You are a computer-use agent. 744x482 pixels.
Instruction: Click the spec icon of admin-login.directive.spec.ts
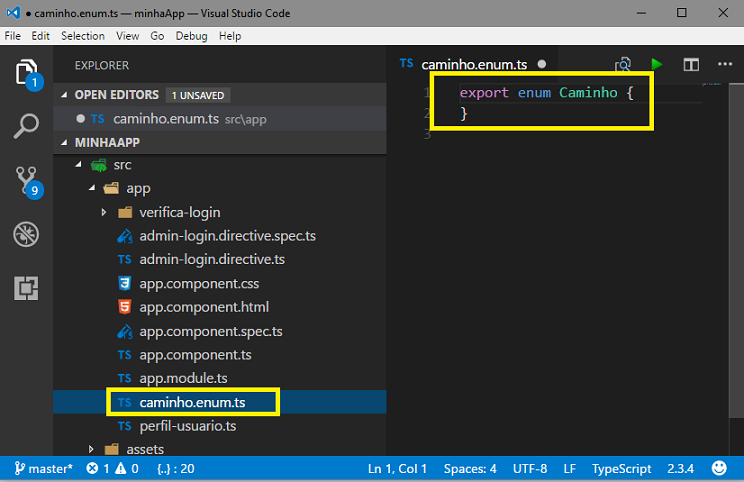[124, 236]
